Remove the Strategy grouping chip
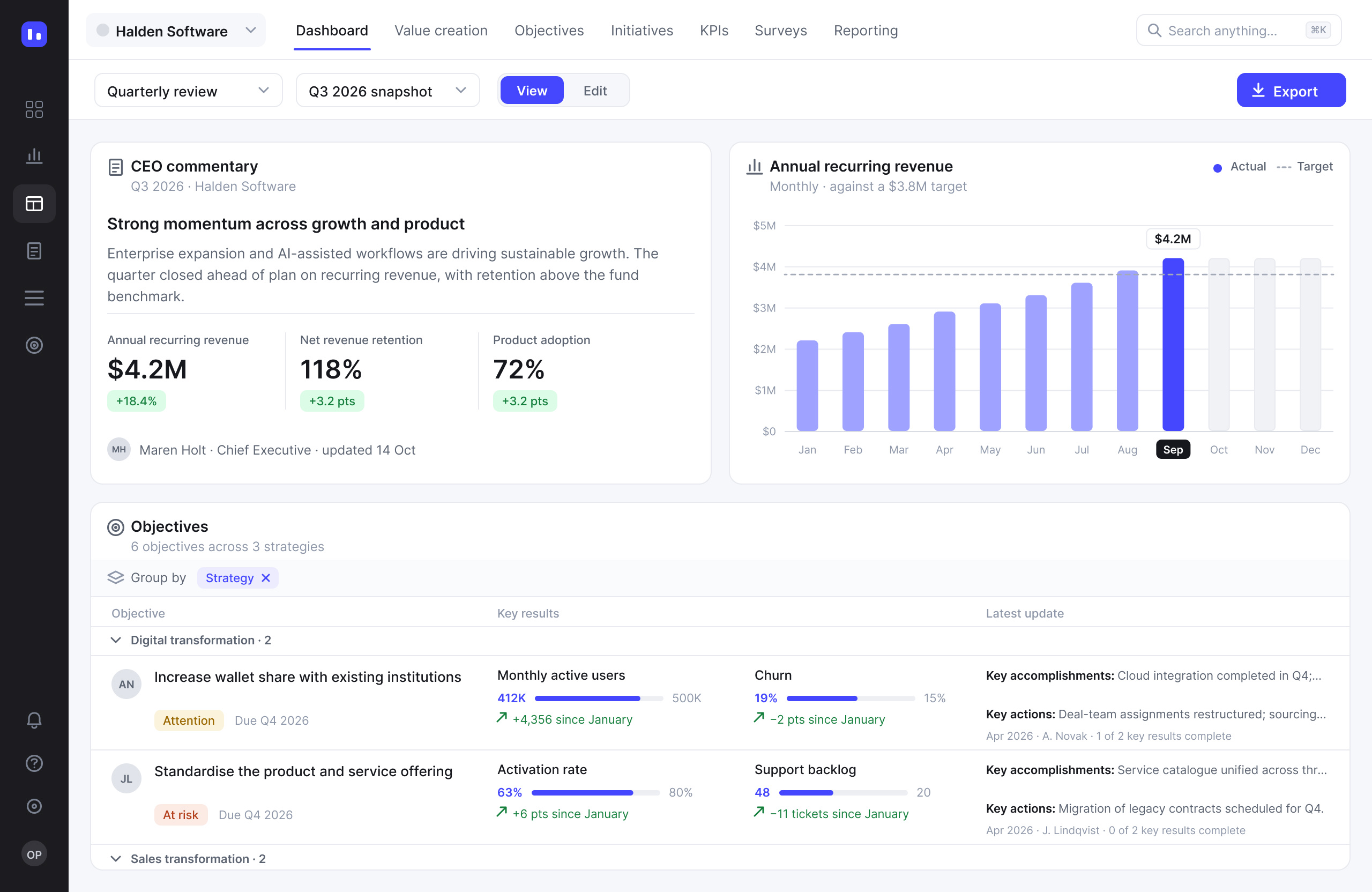This screenshot has height=892, width=1372. pos(266,578)
